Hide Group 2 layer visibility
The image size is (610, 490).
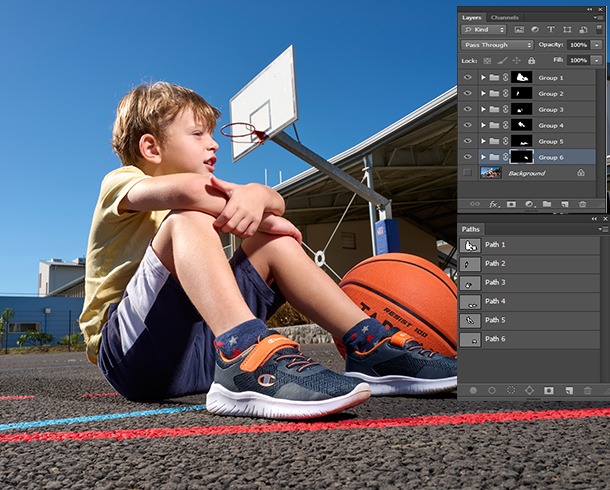click(x=468, y=93)
